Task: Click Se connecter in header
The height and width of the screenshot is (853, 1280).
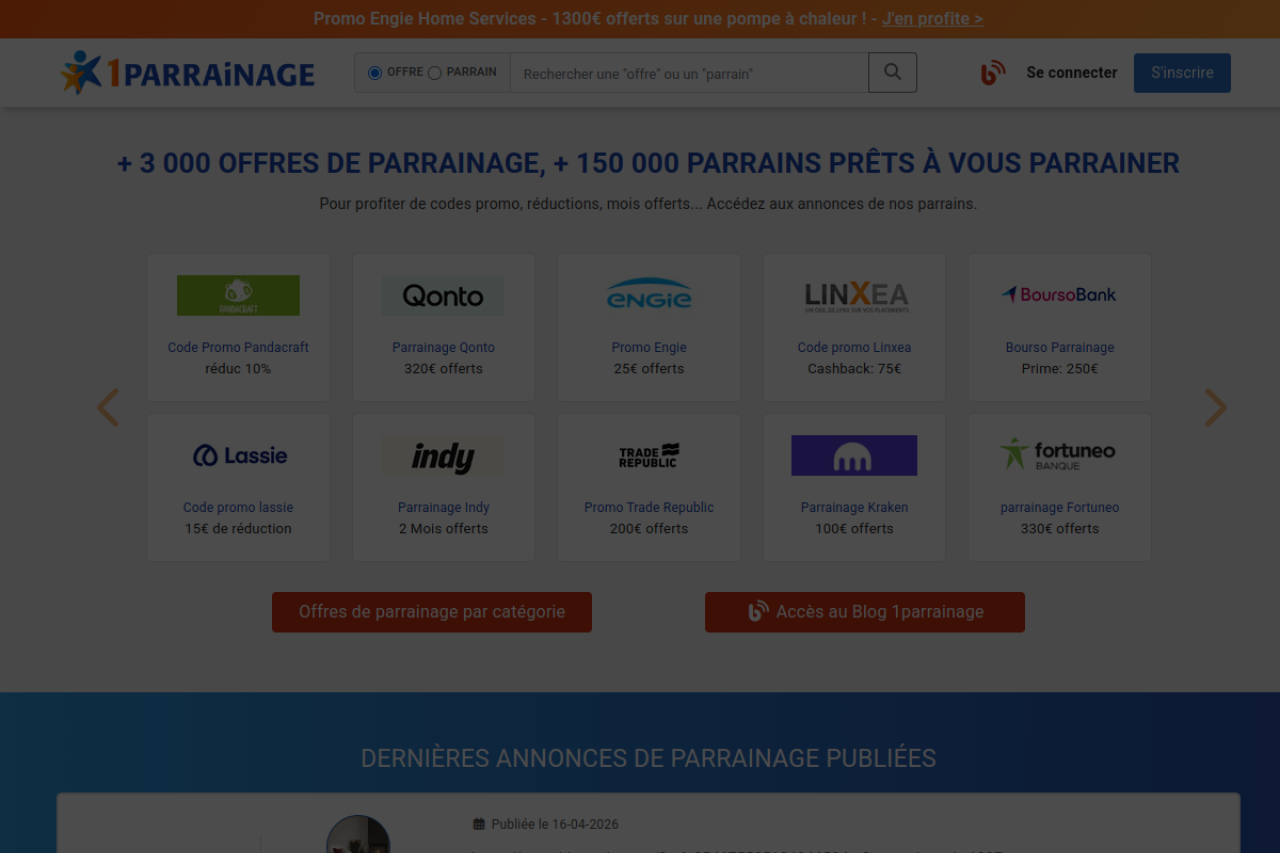Action: coord(1072,73)
